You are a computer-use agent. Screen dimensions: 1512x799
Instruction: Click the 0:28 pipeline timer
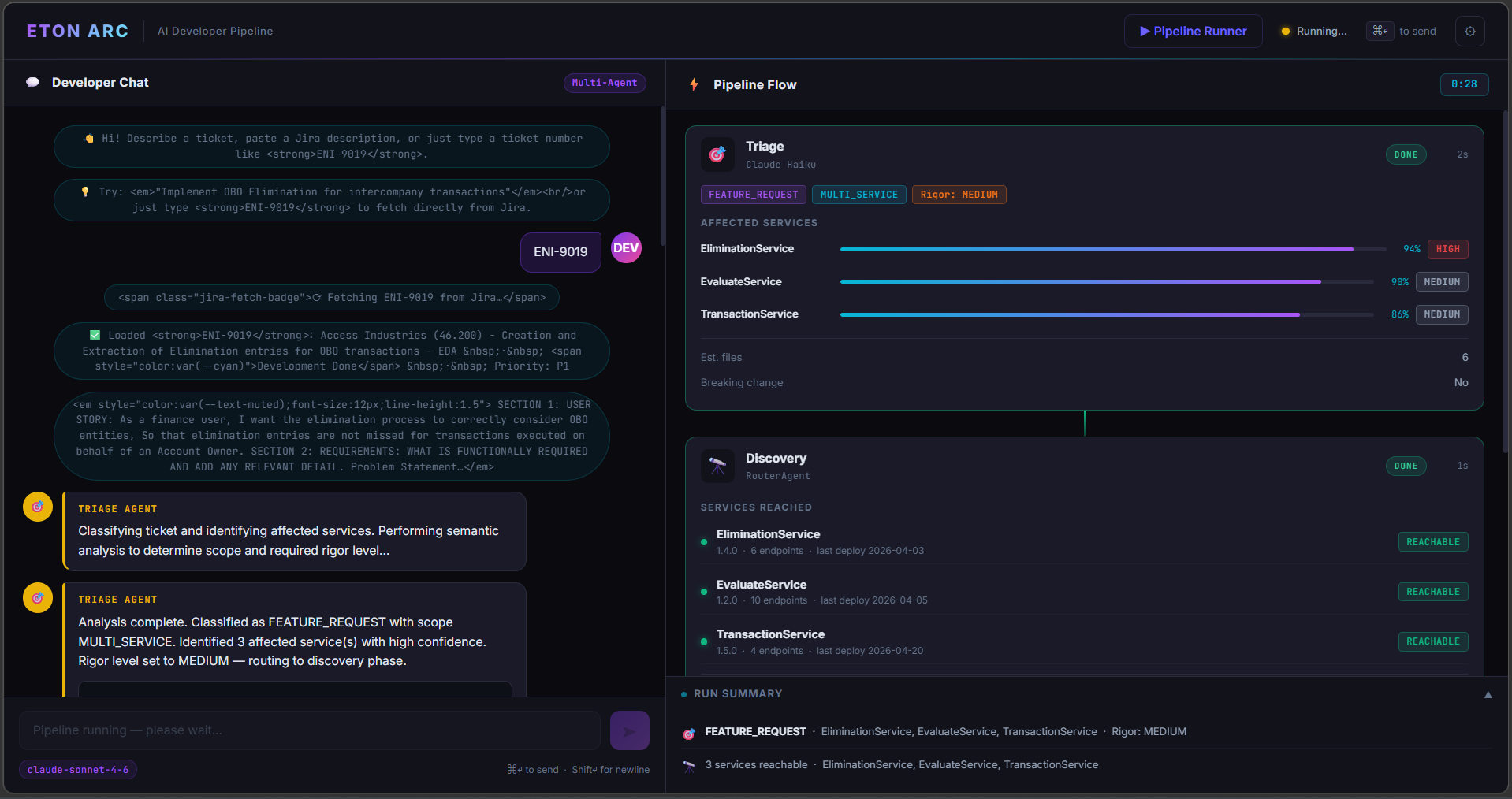coord(1464,84)
